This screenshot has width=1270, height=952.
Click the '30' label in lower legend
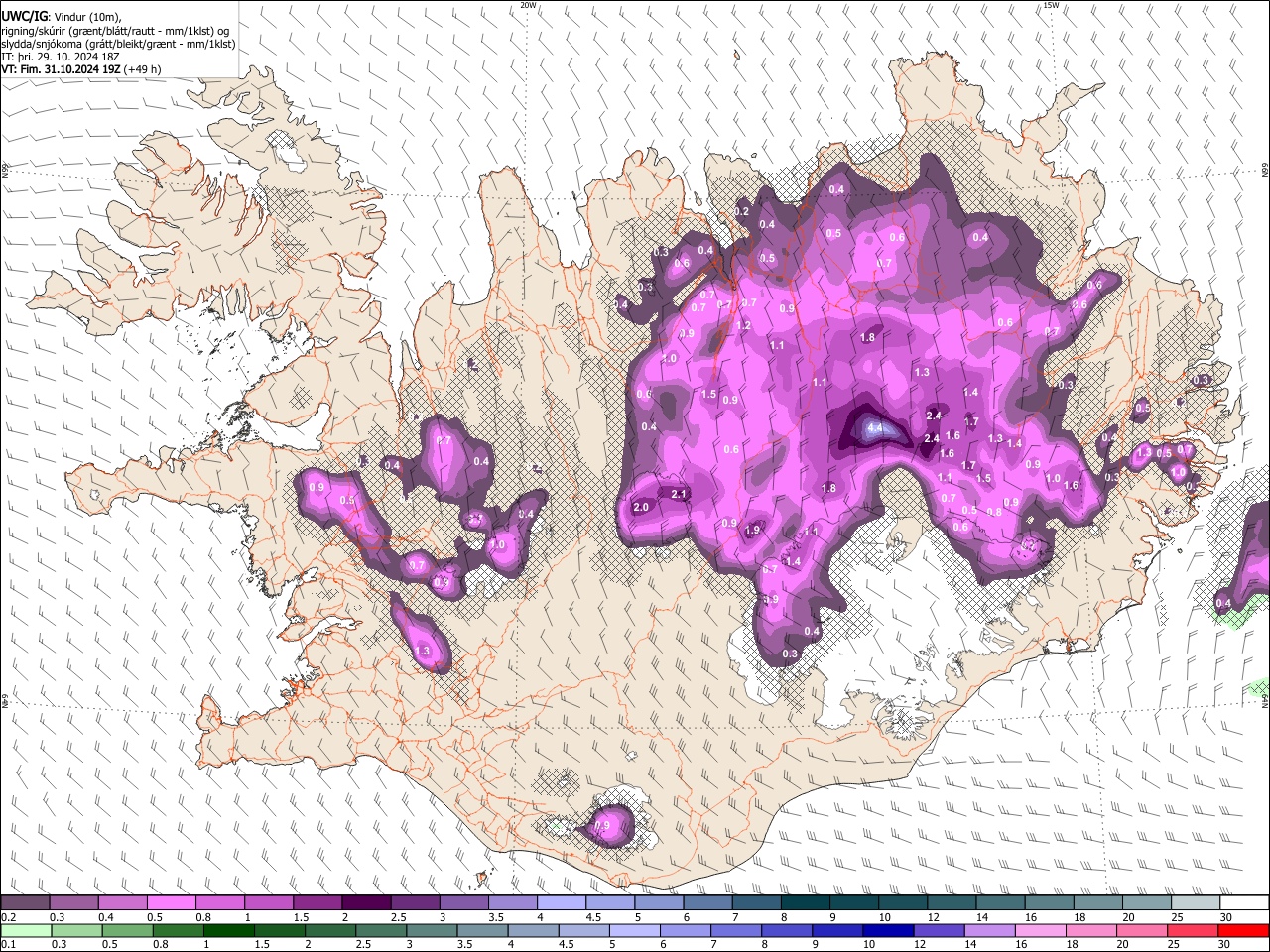click(x=1224, y=945)
